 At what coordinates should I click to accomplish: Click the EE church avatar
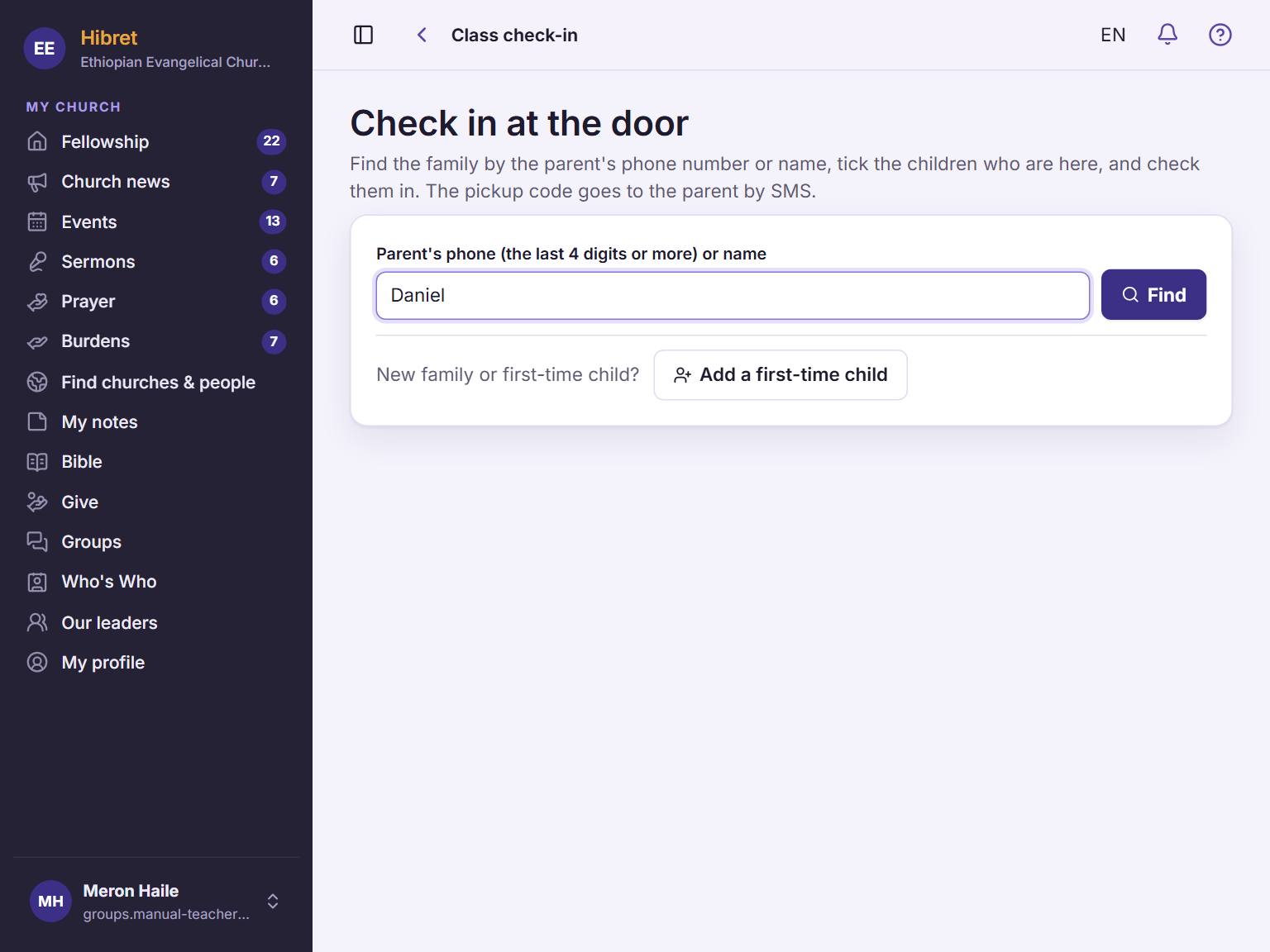(45, 48)
